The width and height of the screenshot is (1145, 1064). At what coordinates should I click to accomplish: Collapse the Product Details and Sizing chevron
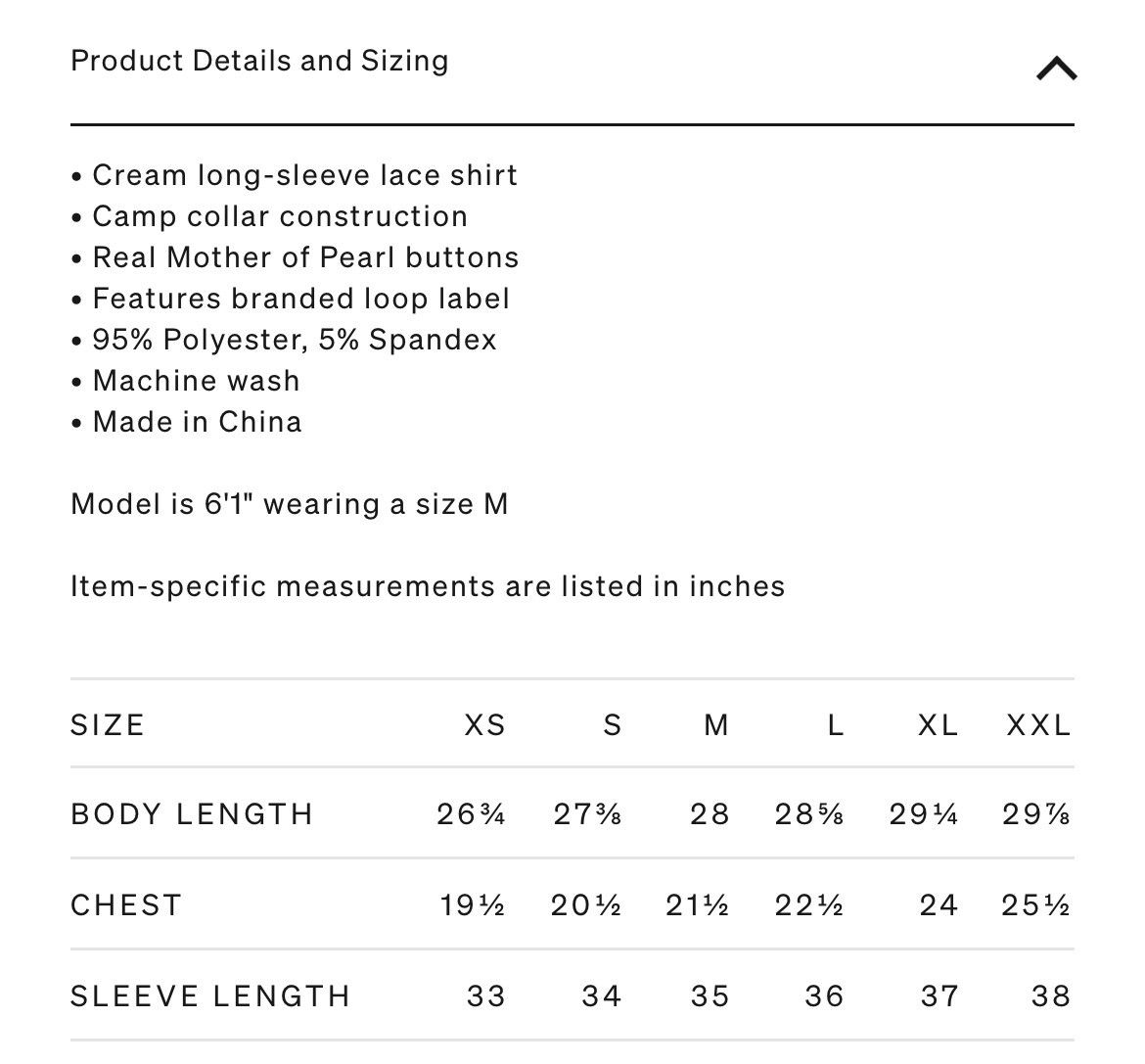1056,69
